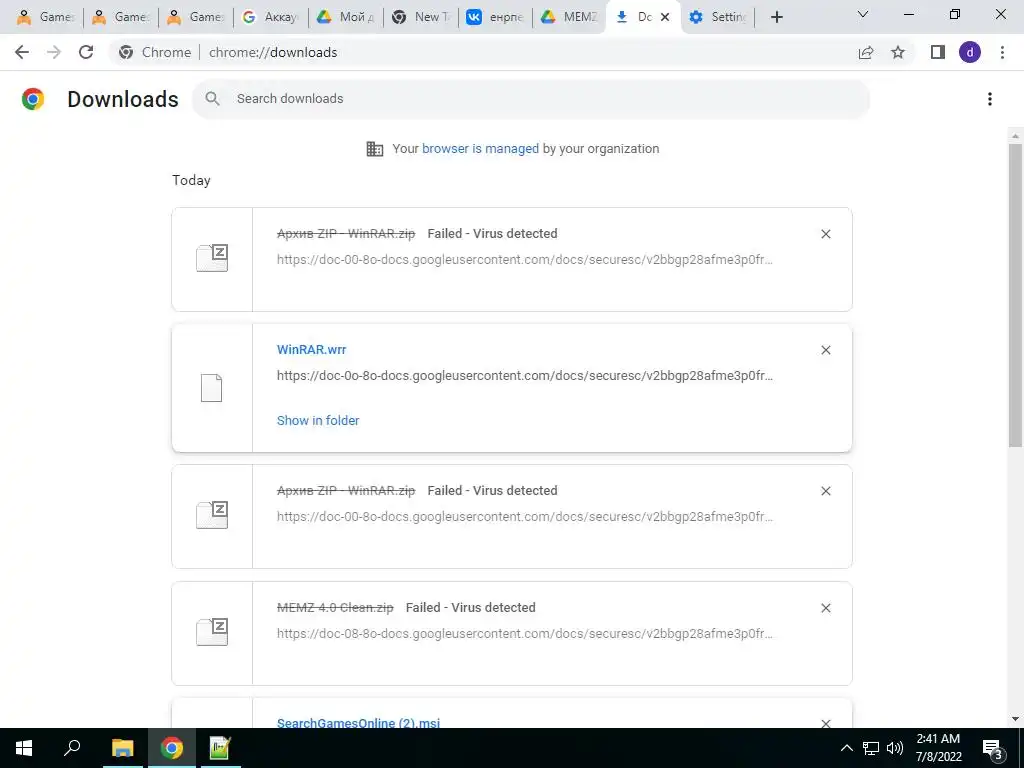1024x768 pixels.
Task: Click the 'Today' date heading
Action: click(191, 180)
